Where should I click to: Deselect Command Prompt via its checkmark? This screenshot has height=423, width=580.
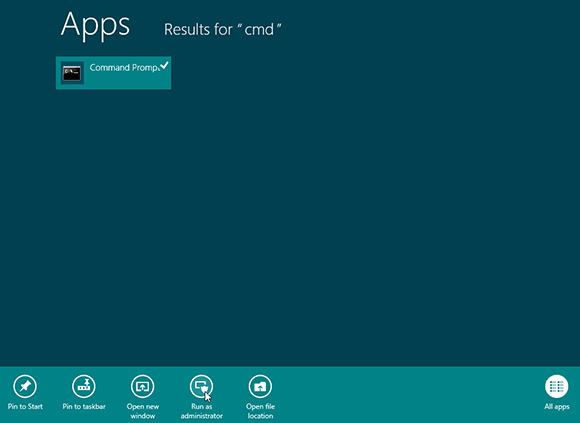tap(165, 66)
